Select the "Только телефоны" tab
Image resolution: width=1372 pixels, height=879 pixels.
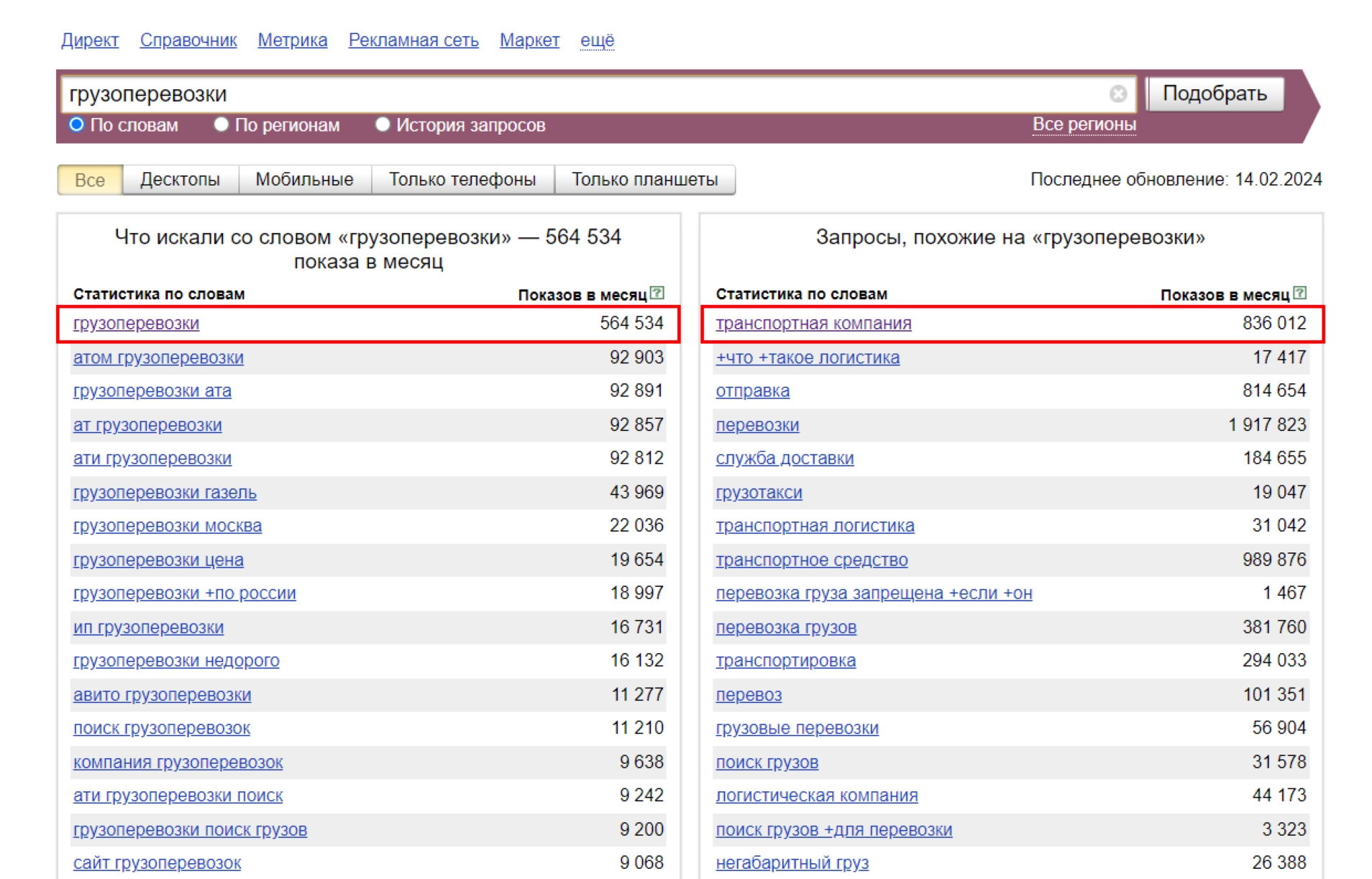(x=462, y=180)
